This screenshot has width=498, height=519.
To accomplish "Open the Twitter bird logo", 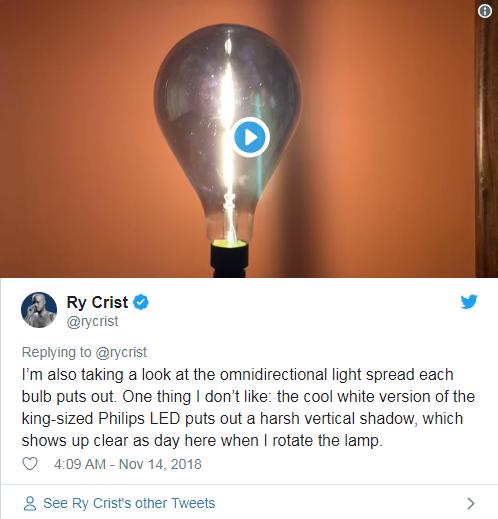I will click(x=469, y=302).
